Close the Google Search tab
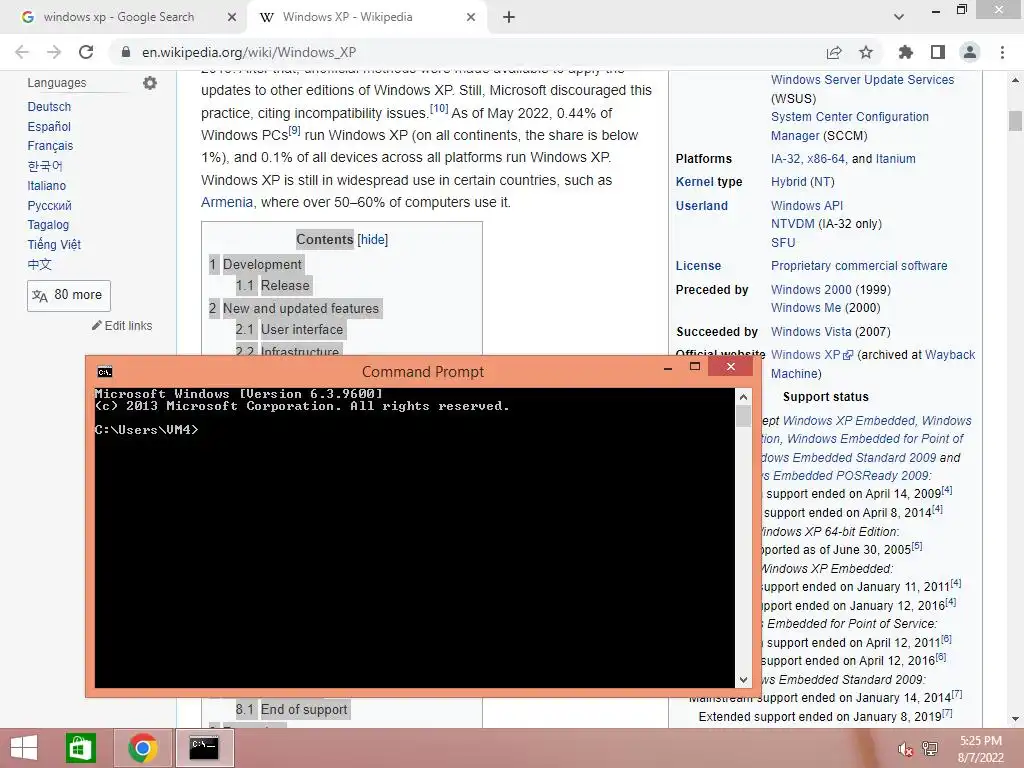Image resolution: width=1024 pixels, height=768 pixels. pos(231,17)
